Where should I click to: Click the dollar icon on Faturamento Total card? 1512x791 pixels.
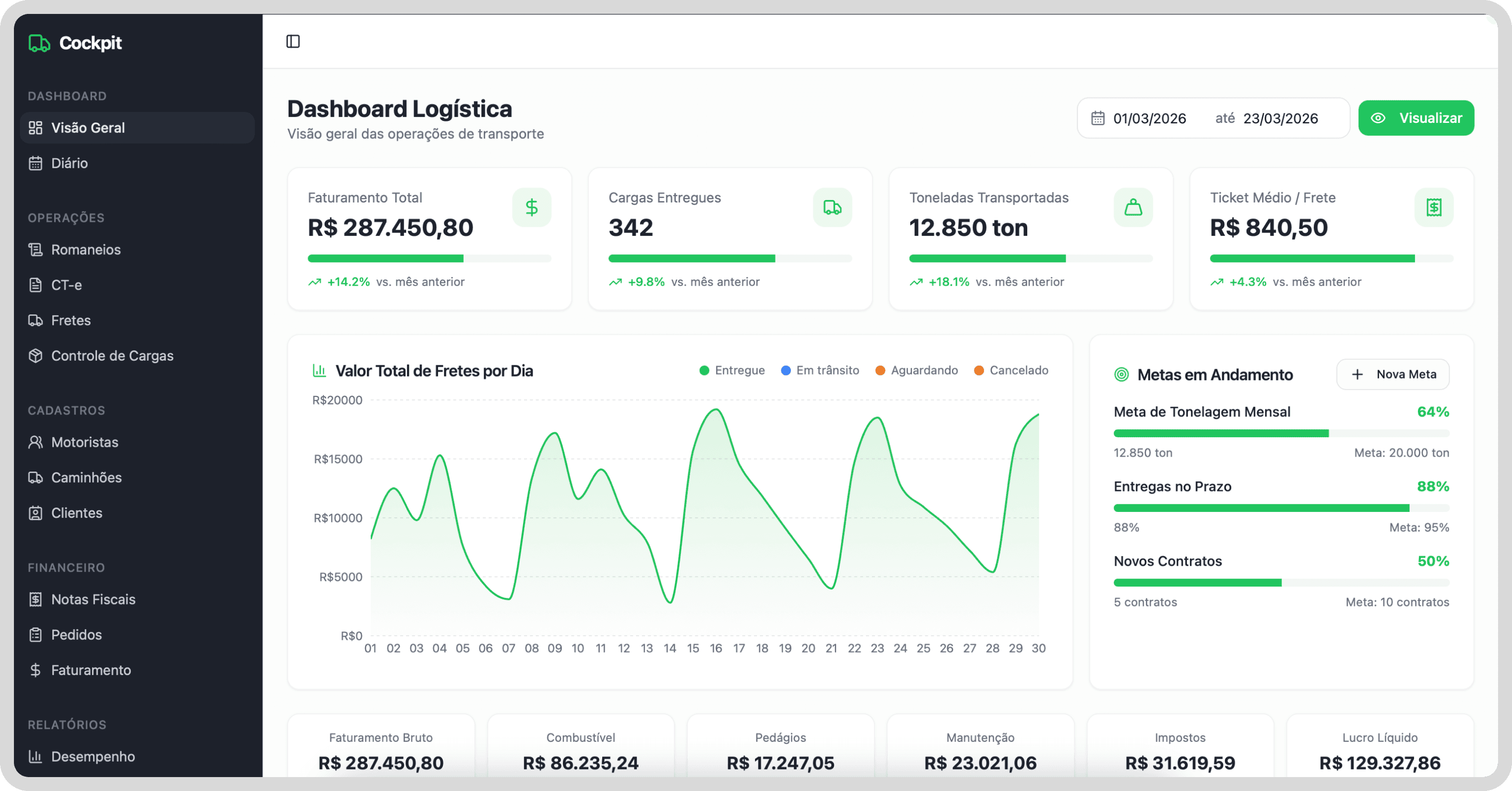pos(531,207)
